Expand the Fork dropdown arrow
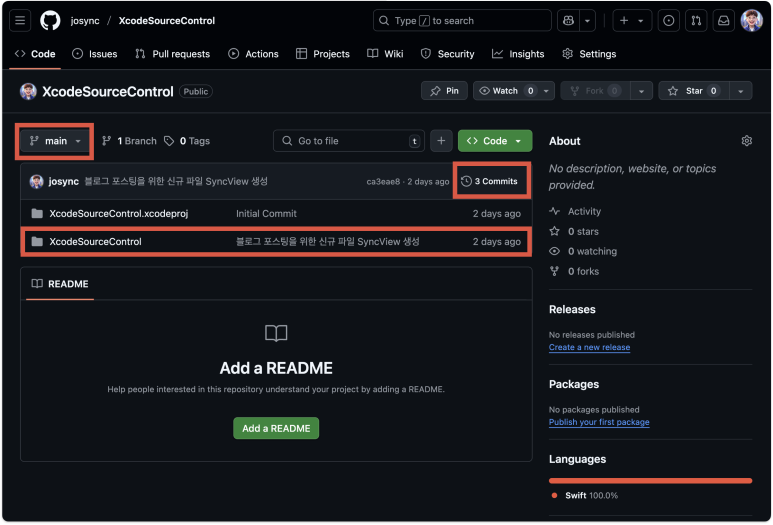773x525 pixels. click(641, 91)
